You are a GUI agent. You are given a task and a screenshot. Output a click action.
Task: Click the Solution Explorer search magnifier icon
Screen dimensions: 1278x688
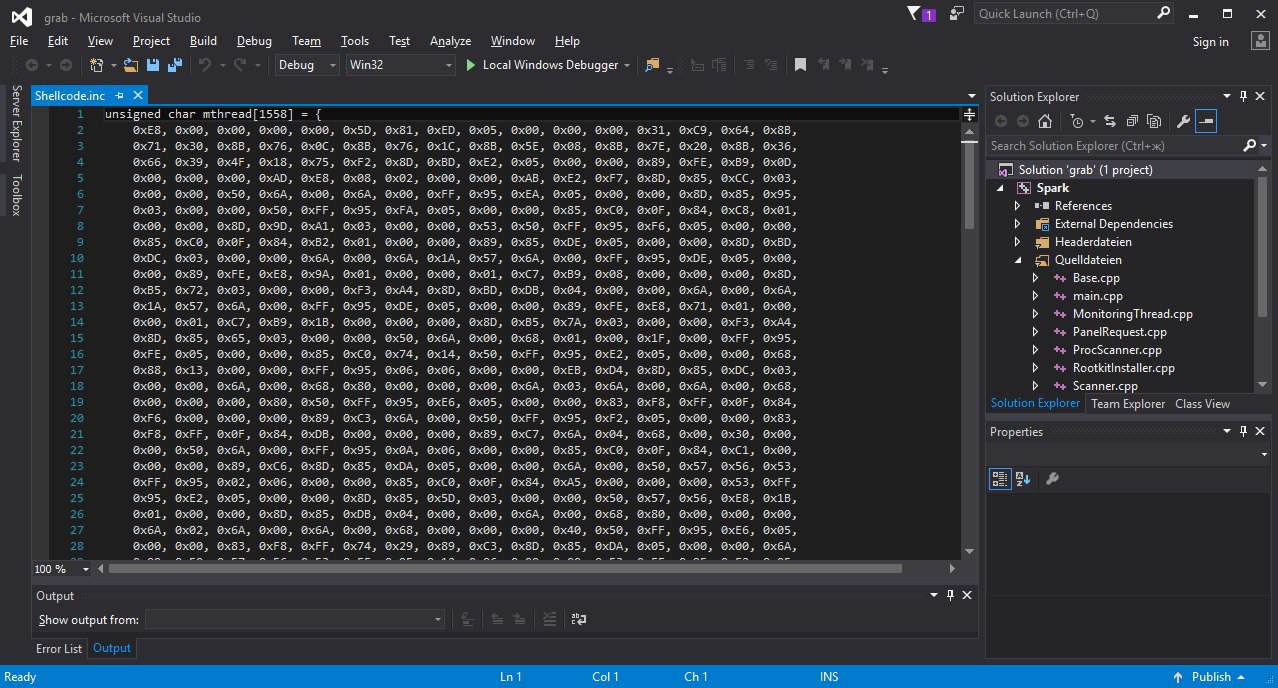(x=1249, y=146)
